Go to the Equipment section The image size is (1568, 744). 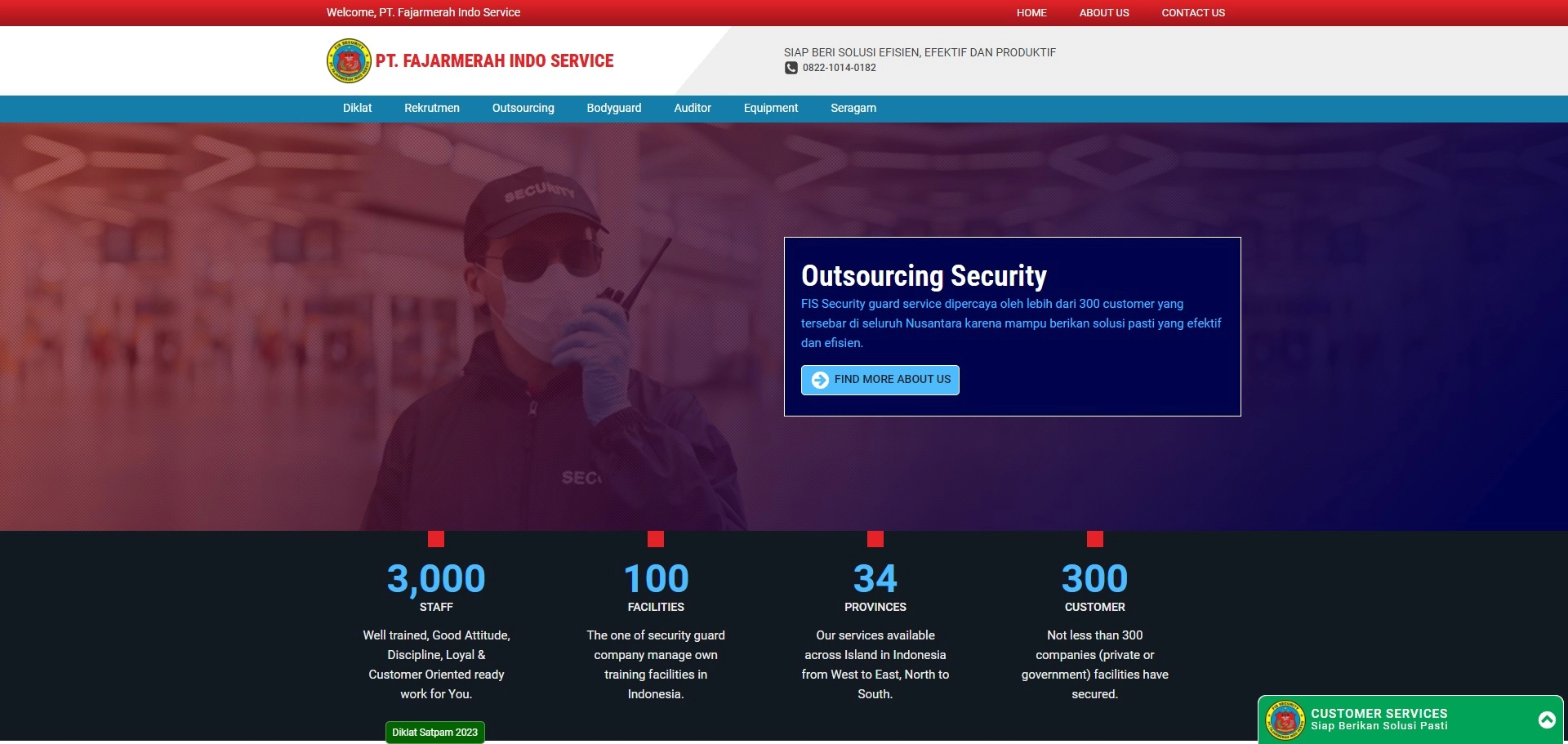pyautogui.click(x=771, y=108)
